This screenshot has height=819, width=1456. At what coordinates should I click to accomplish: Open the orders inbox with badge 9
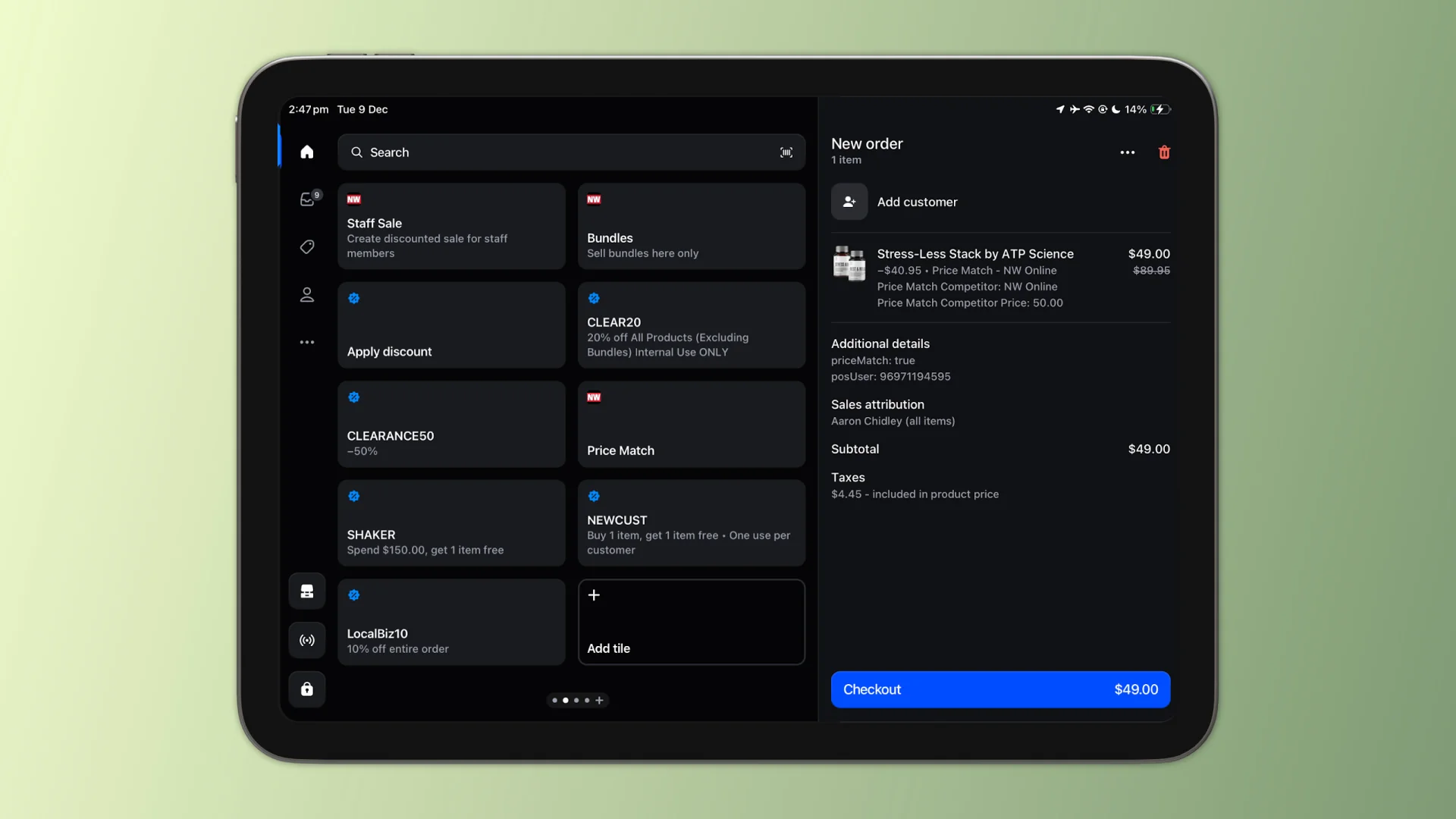tap(307, 199)
